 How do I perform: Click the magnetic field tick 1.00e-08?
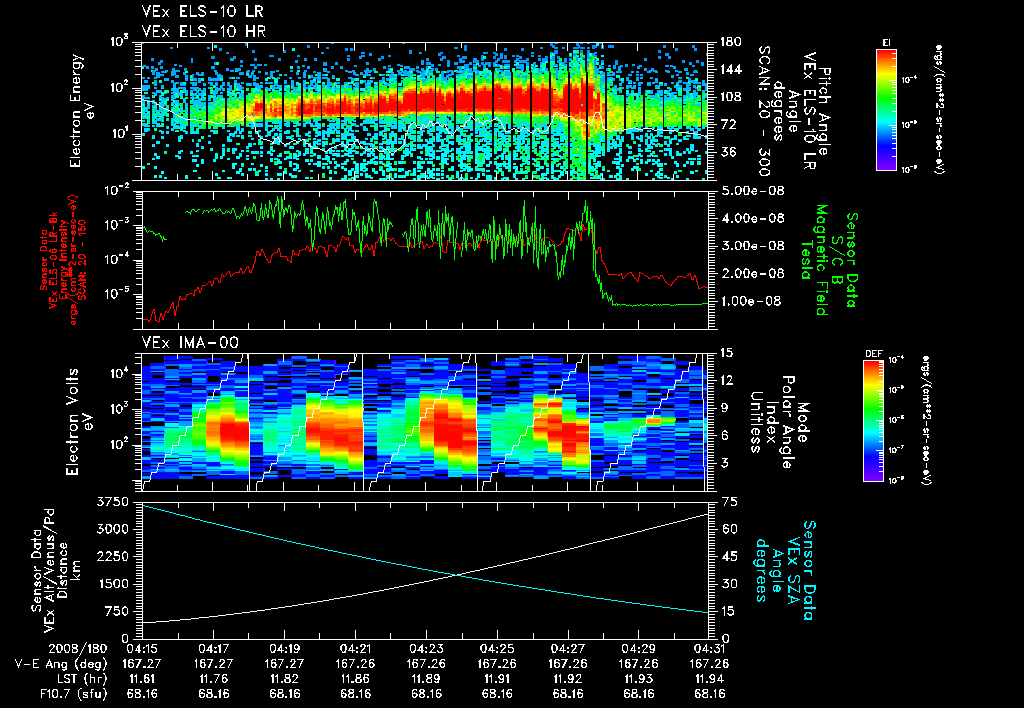pos(752,301)
